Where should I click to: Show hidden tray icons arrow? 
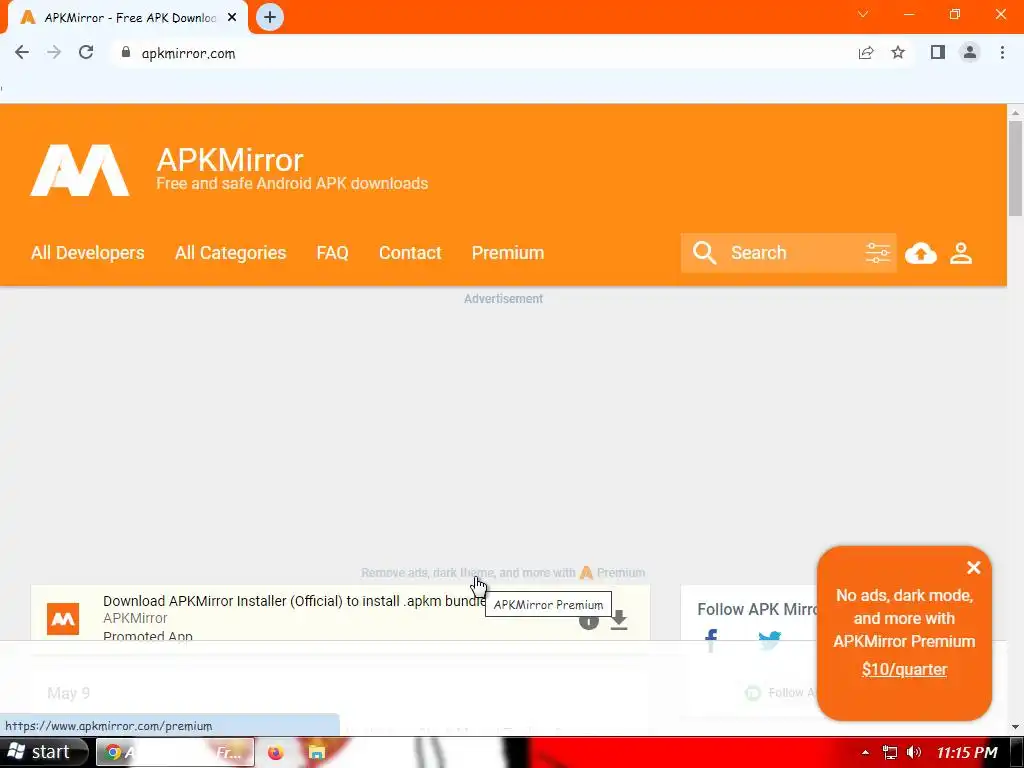pos(865,752)
